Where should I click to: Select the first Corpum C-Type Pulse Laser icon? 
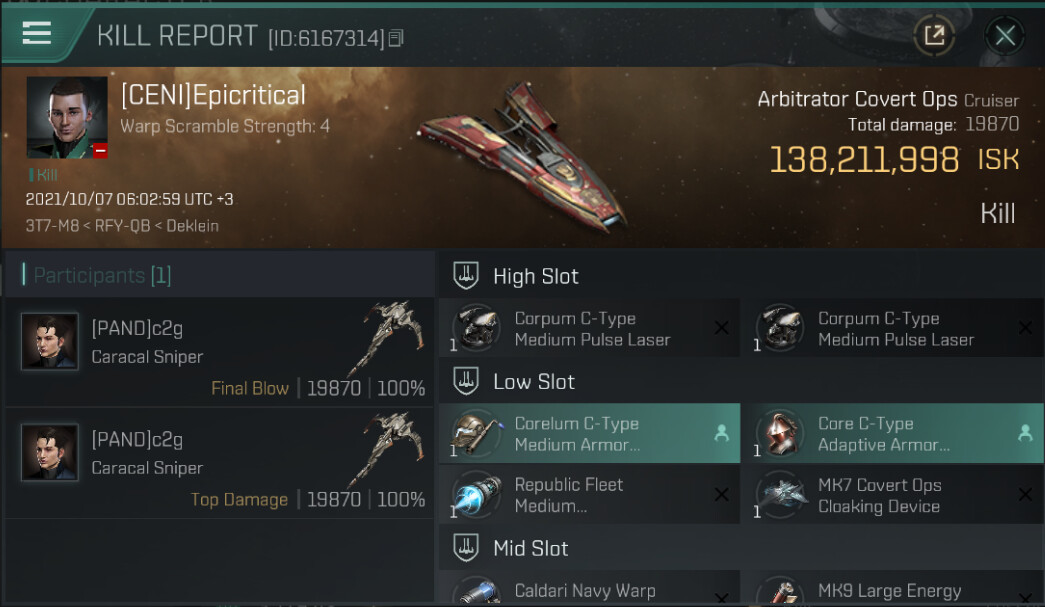click(x=477, y=328)
